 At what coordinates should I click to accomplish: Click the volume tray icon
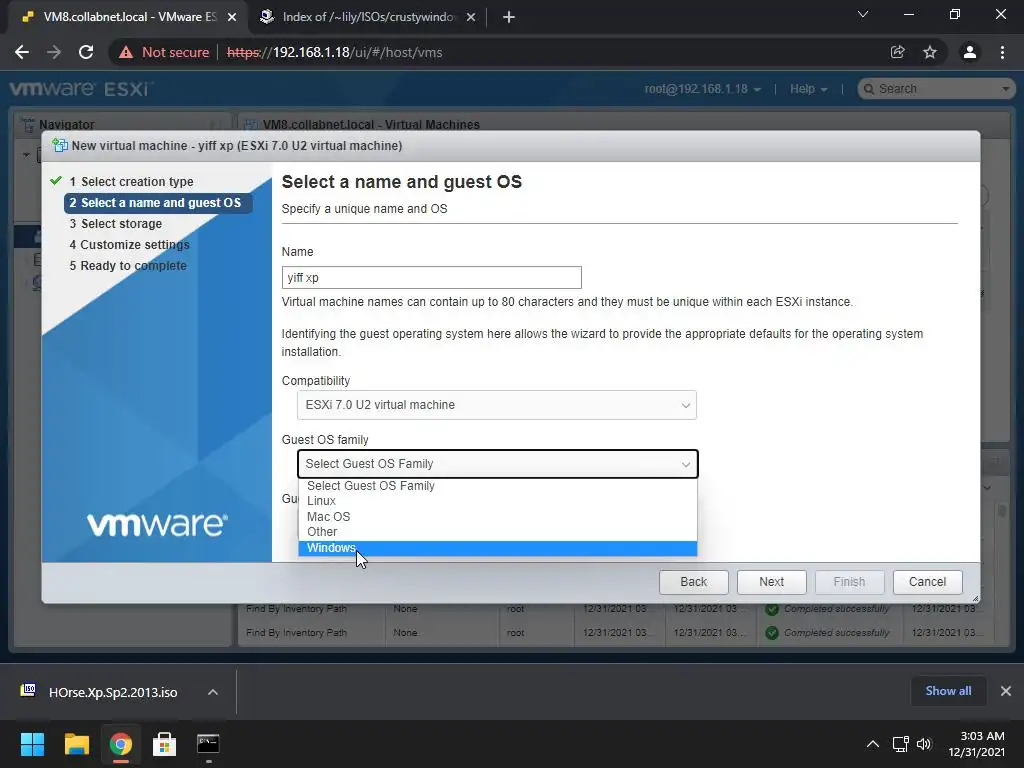(x=924, y=744)
